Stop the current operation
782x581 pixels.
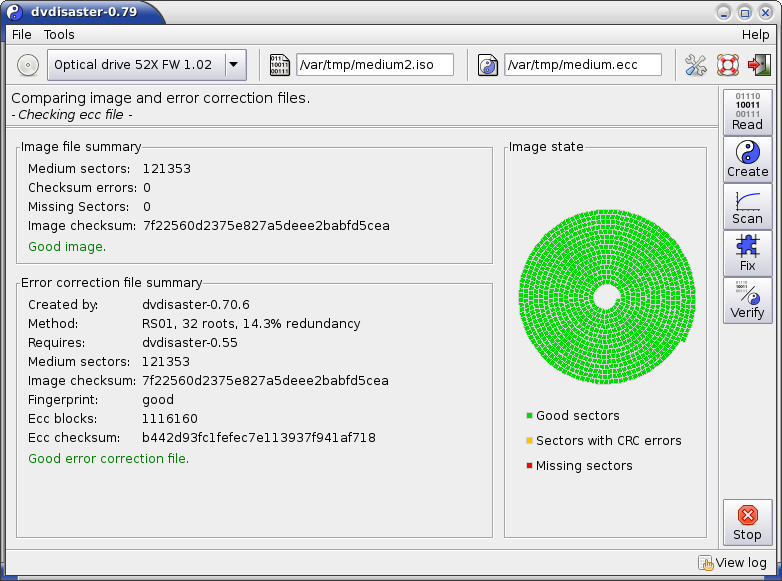pyautogui.click(x=747, y=522)
